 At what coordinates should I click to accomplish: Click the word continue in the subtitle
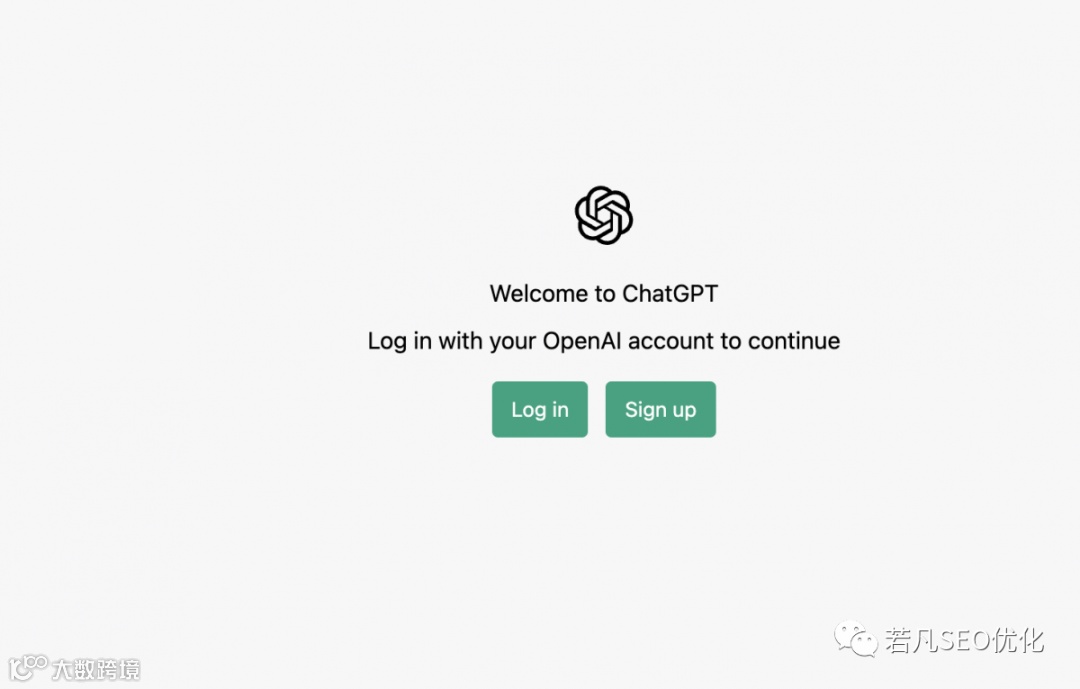pos(794,341)
